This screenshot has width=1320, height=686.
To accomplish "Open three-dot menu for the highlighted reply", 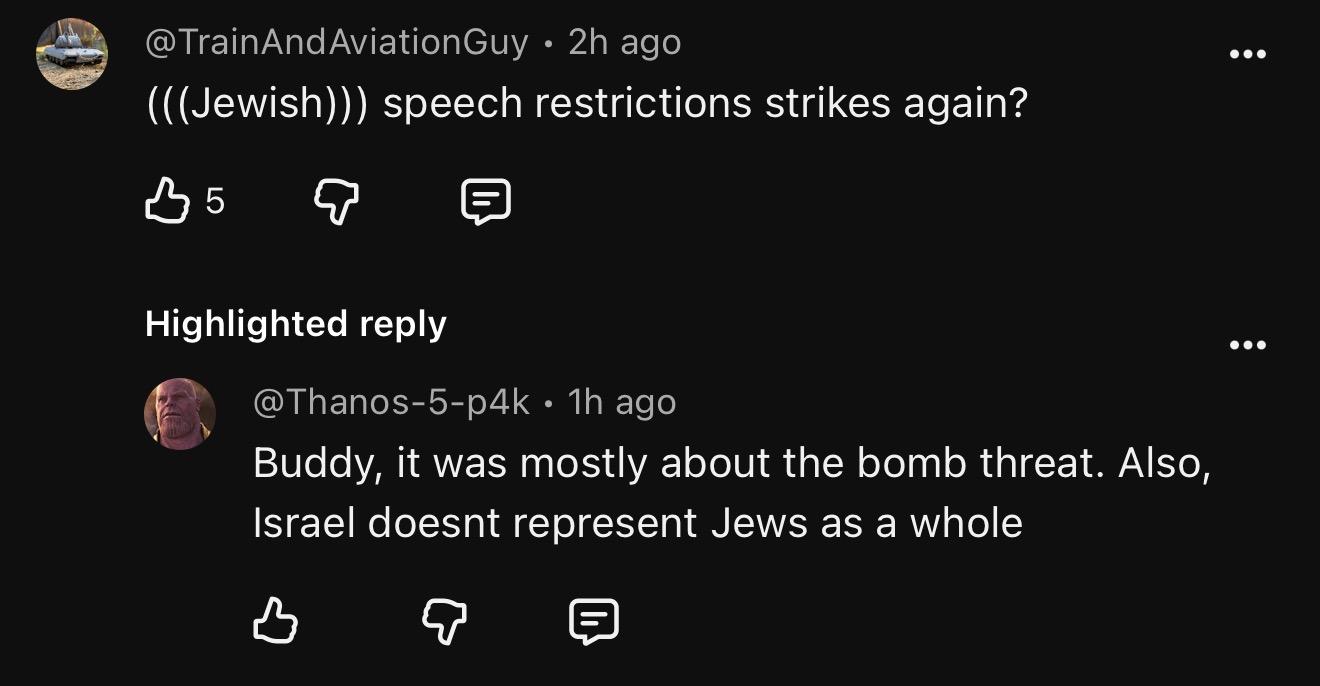I will pos(1247,346).
